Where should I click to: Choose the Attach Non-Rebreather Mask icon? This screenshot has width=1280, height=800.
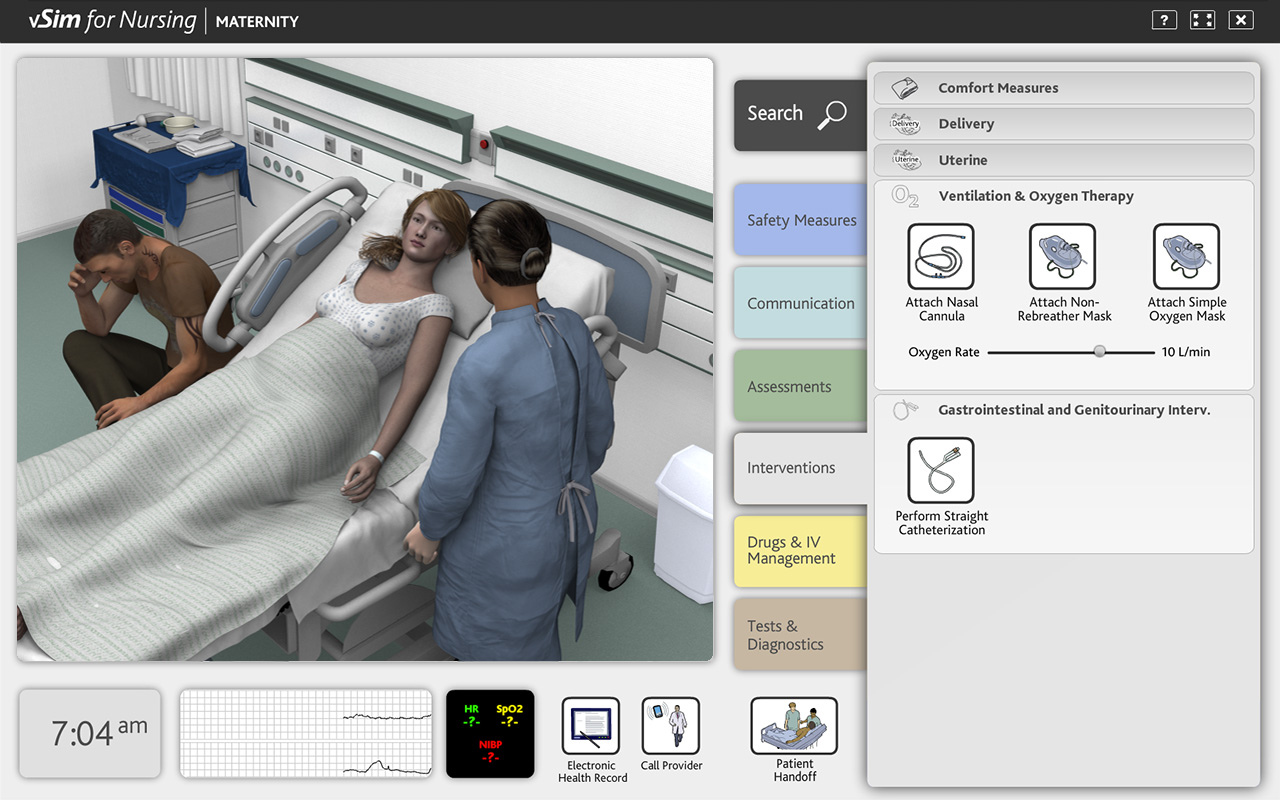1062,256
